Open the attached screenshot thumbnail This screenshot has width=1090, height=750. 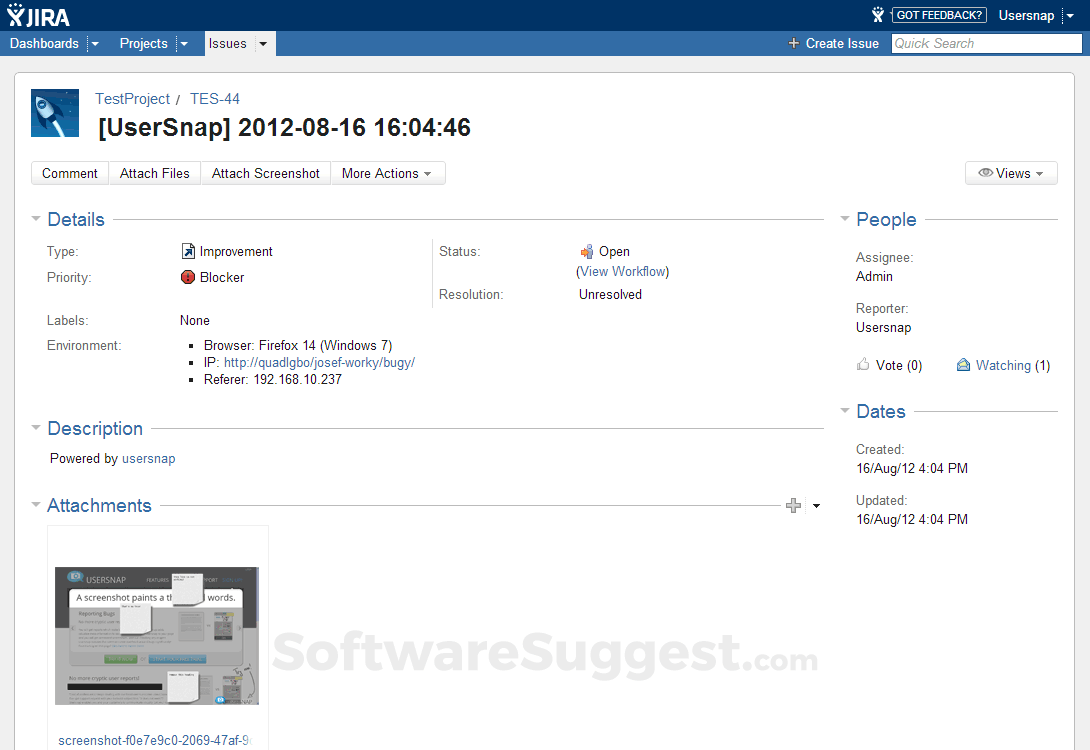(157, 635)
